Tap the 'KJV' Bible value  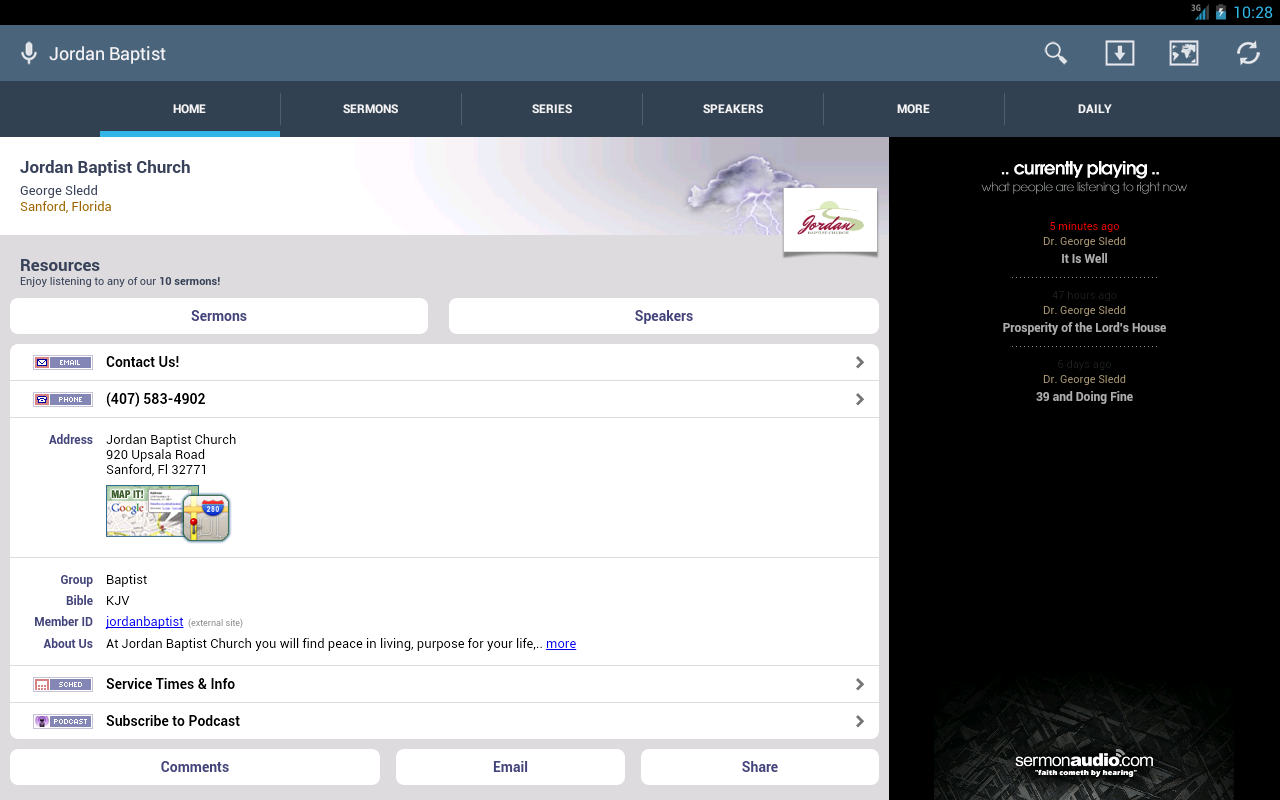tap(118, 601)
